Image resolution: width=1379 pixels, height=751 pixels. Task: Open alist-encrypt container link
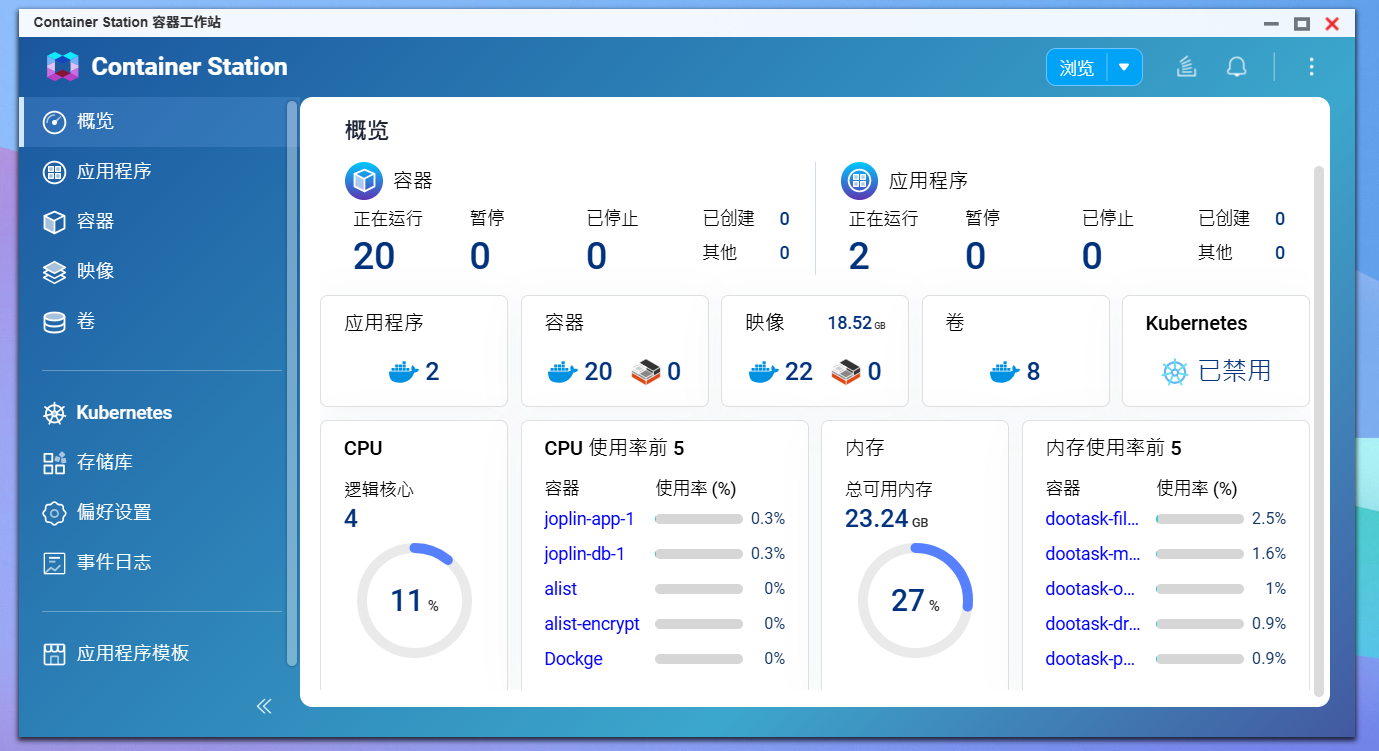click(592, 624)
